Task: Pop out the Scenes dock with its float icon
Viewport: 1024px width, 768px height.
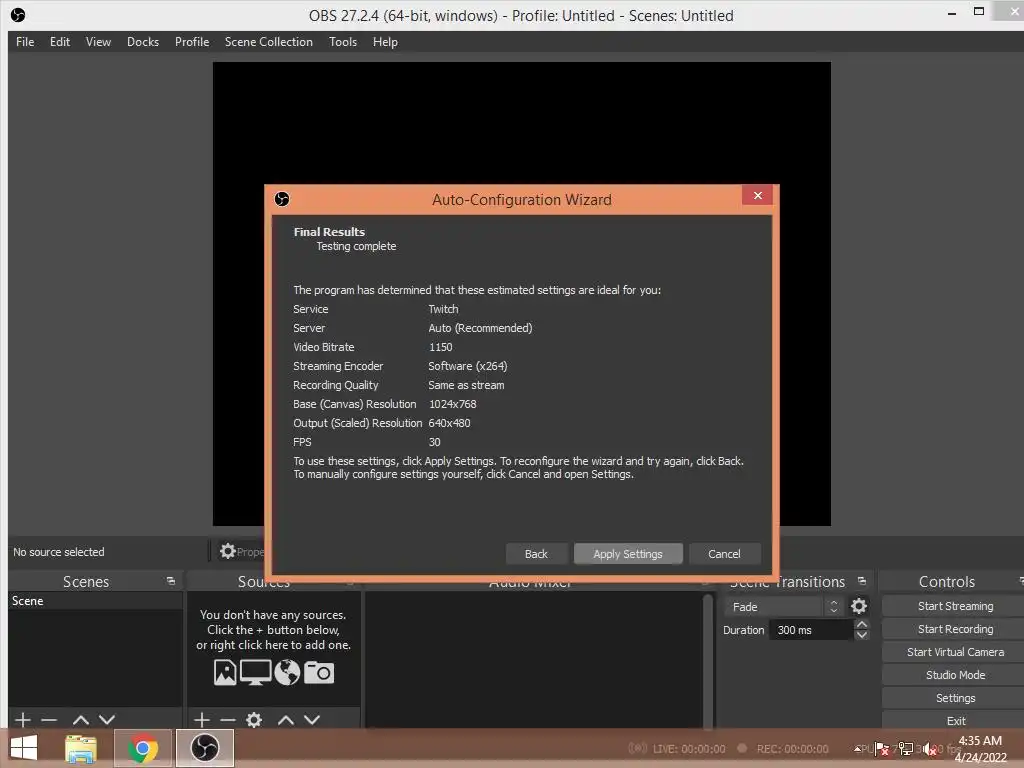Action: pos(171,581)
